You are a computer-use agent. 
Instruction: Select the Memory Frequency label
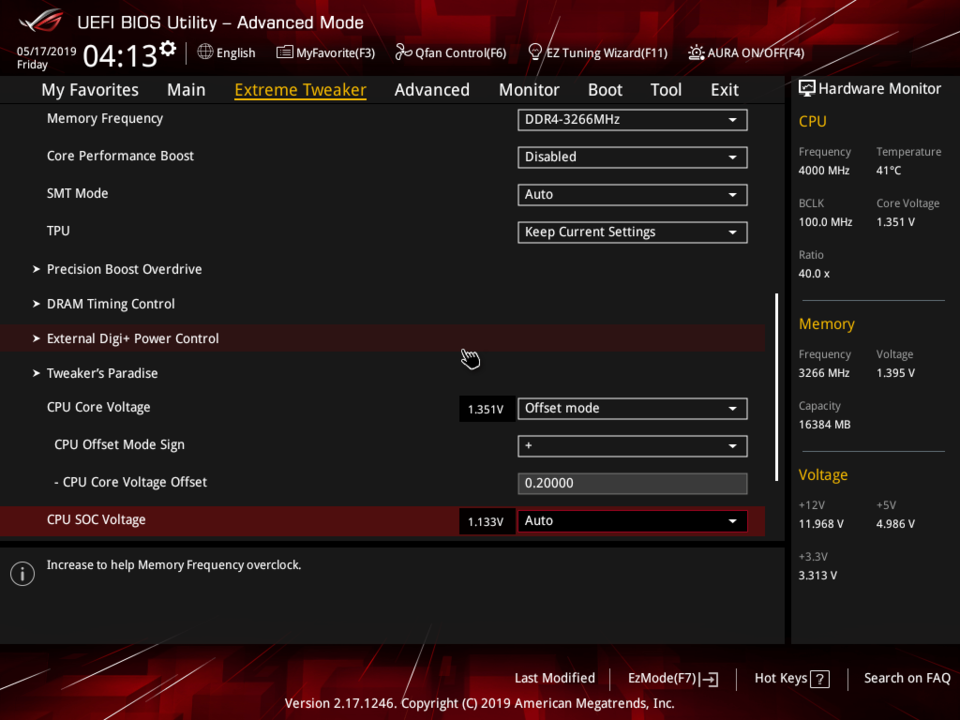105,119
